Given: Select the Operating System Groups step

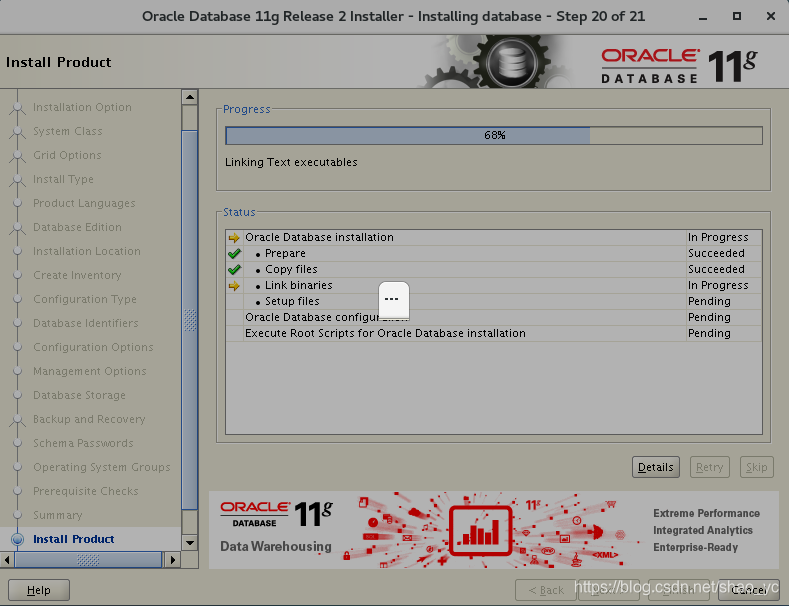Looking at the screenshot, I should point(102,467).
